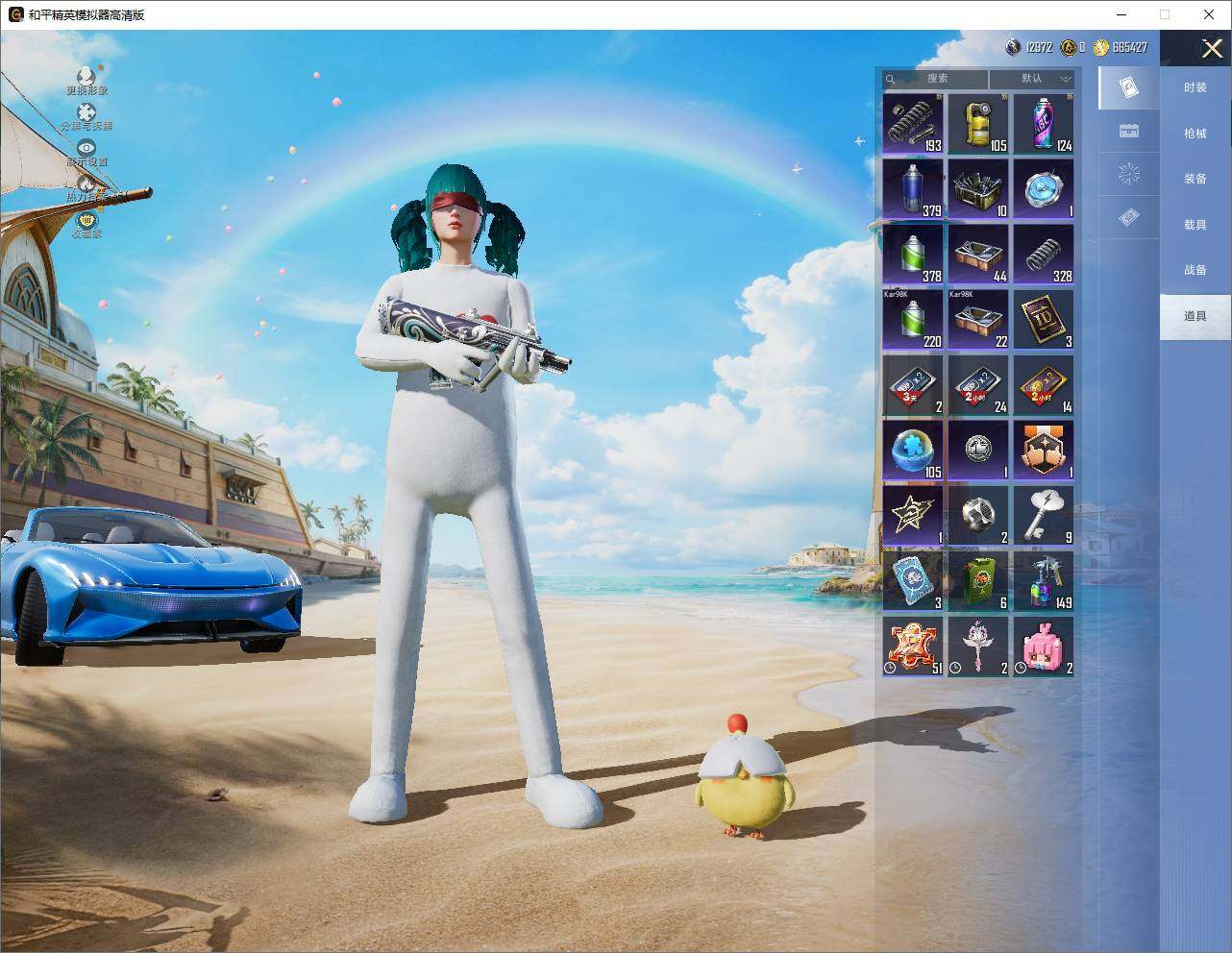
Task: Select the silver key item
Action: [1043, 515]
